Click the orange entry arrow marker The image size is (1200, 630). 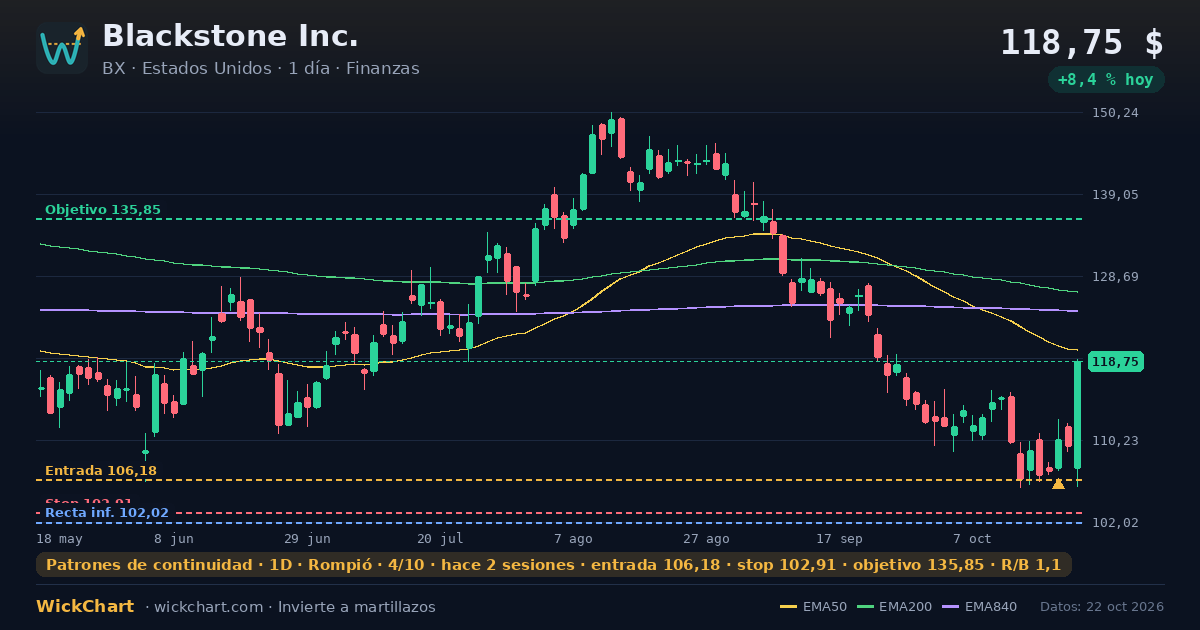tap(1058, 484)
